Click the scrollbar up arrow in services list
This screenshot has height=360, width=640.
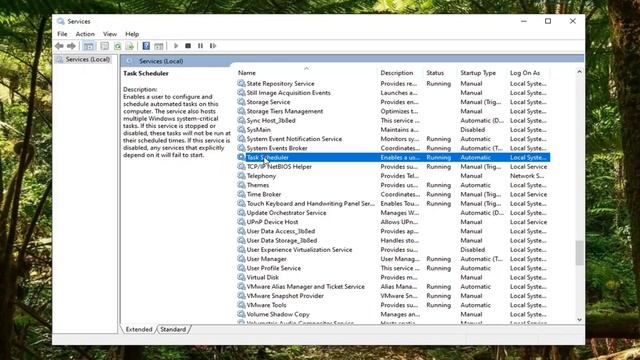[x=579, y=72]
